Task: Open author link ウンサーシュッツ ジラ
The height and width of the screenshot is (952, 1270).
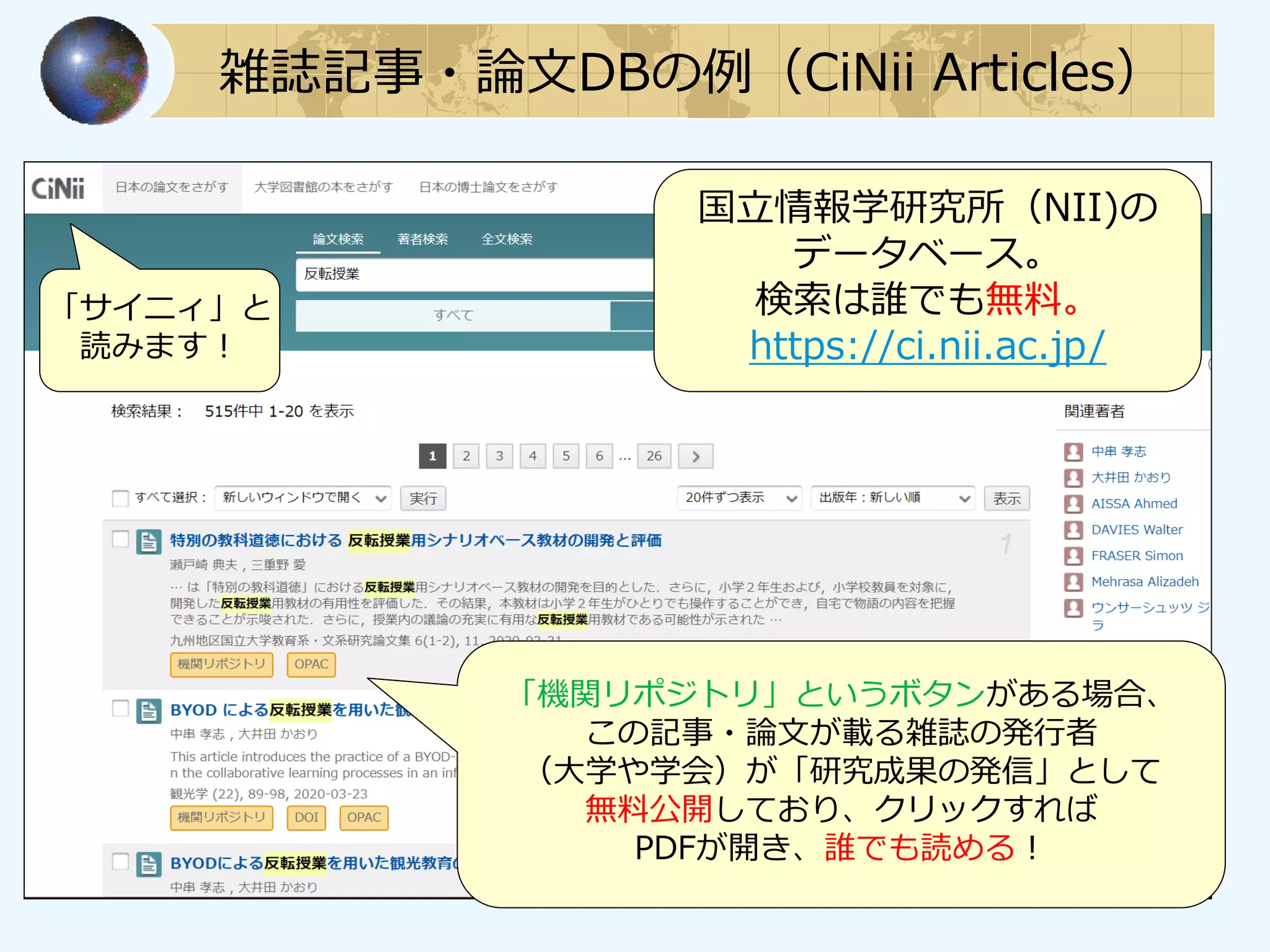Action: (x=1150, y=616)
